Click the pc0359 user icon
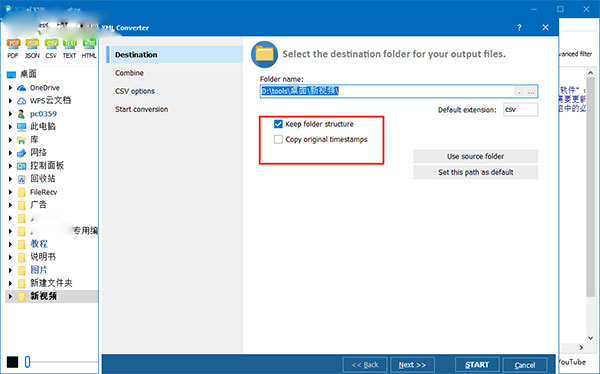Screen dimensions: 600x374 [21, 114]
